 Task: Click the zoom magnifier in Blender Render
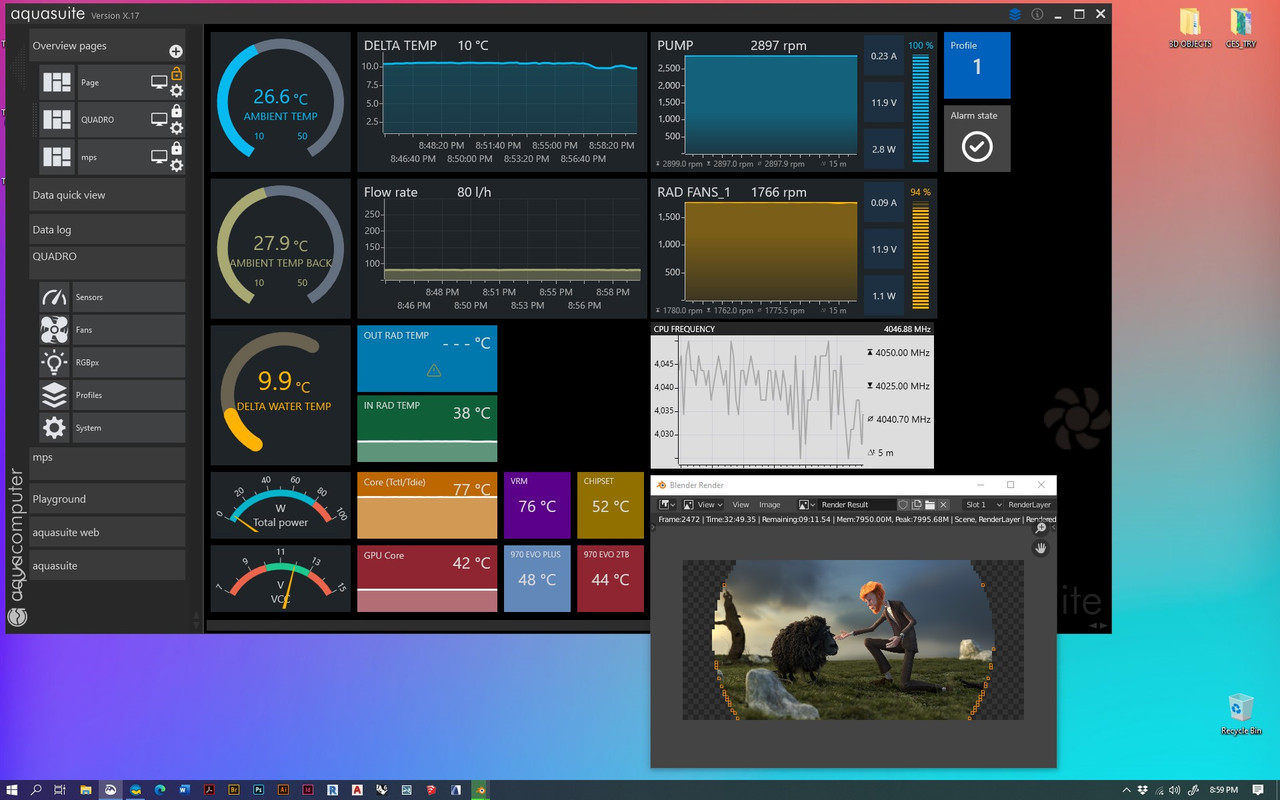pyautogui.click(x=1041, y=528)
